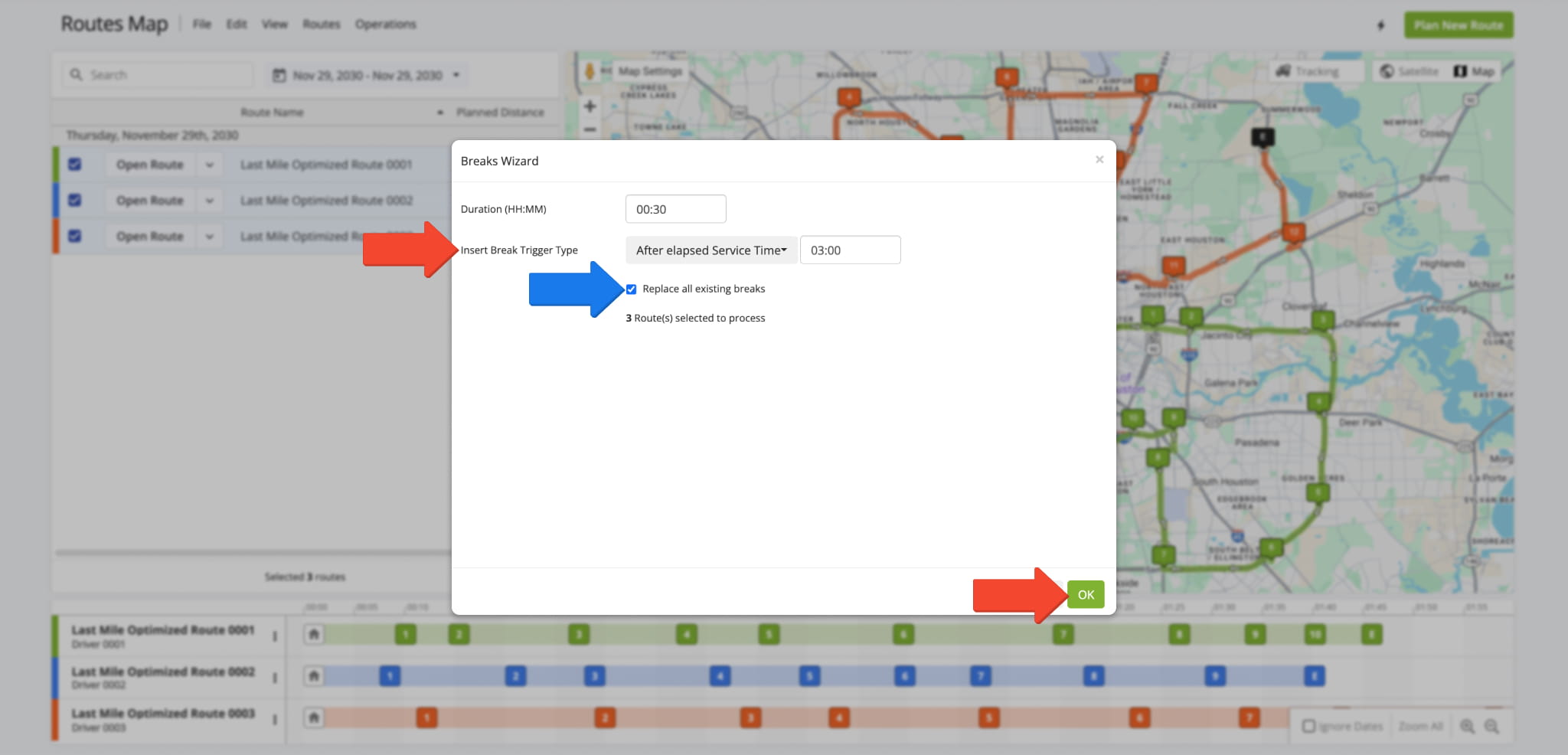
Task: Expand the Open Route arrow for Route 0002
Action: point(209,201)
